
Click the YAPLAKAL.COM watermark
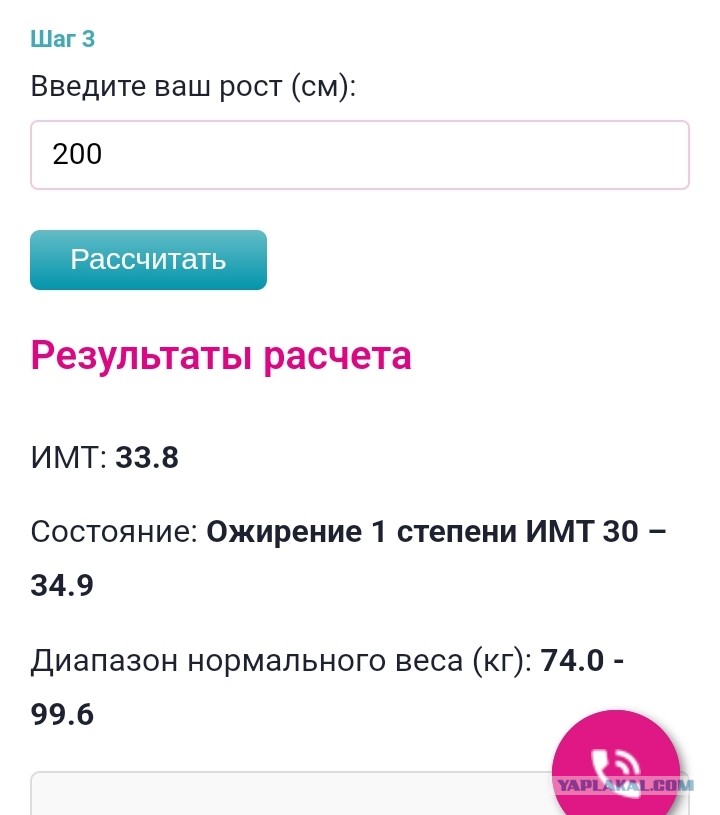625,785
